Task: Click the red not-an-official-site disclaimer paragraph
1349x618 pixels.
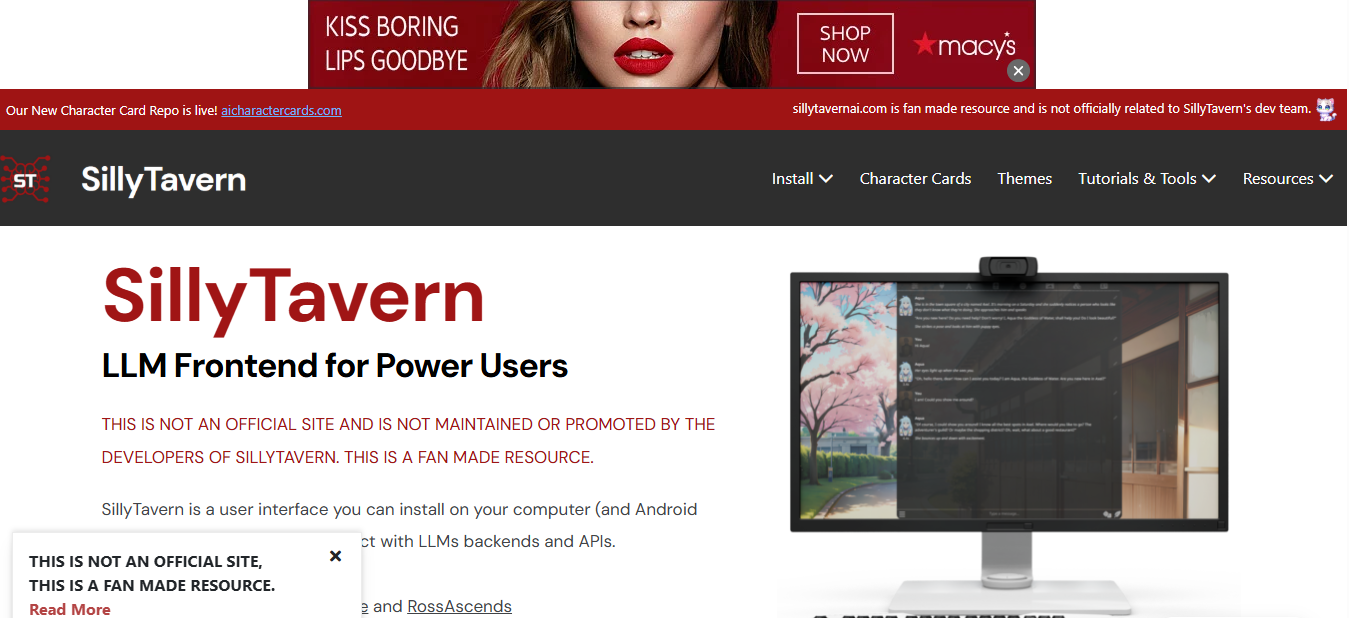Action: [x=408, y=440]
